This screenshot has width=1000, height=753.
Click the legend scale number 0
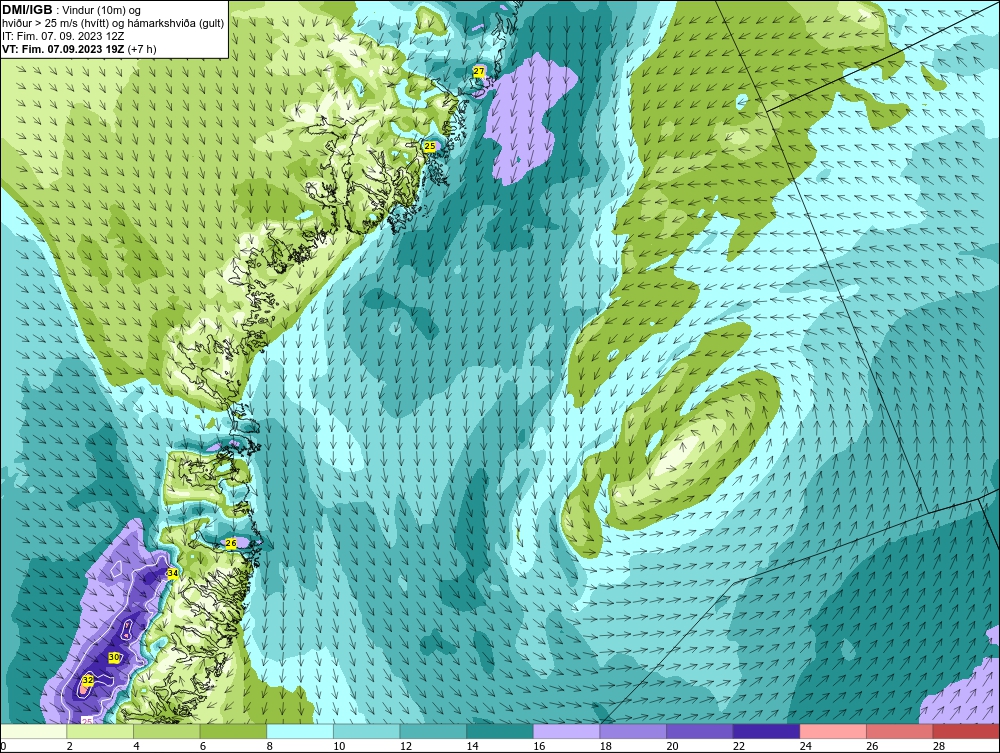click(3, 746)
